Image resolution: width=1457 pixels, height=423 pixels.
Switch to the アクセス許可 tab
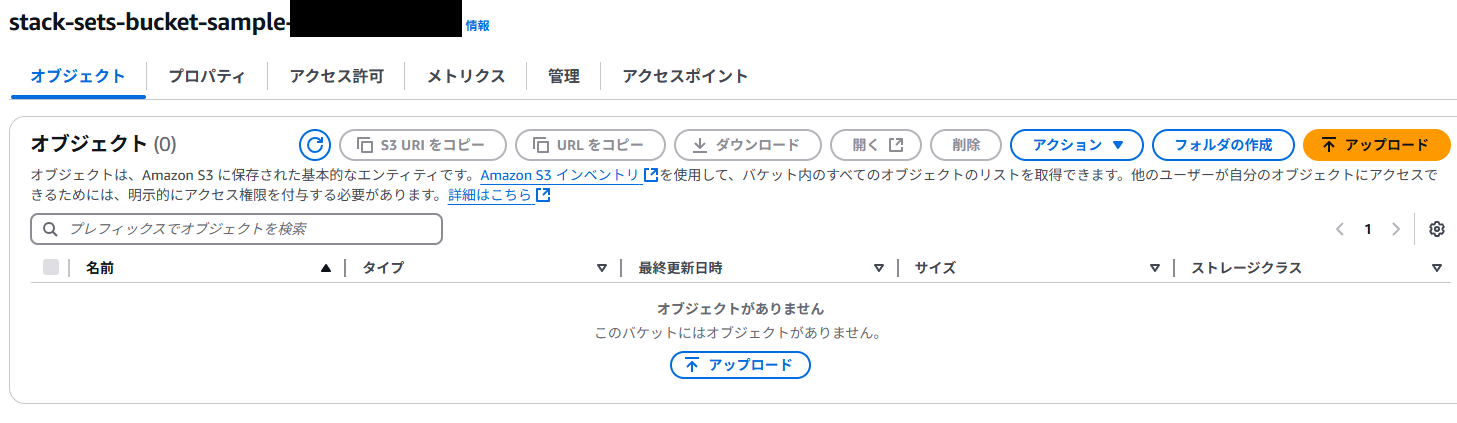point(336,76)
